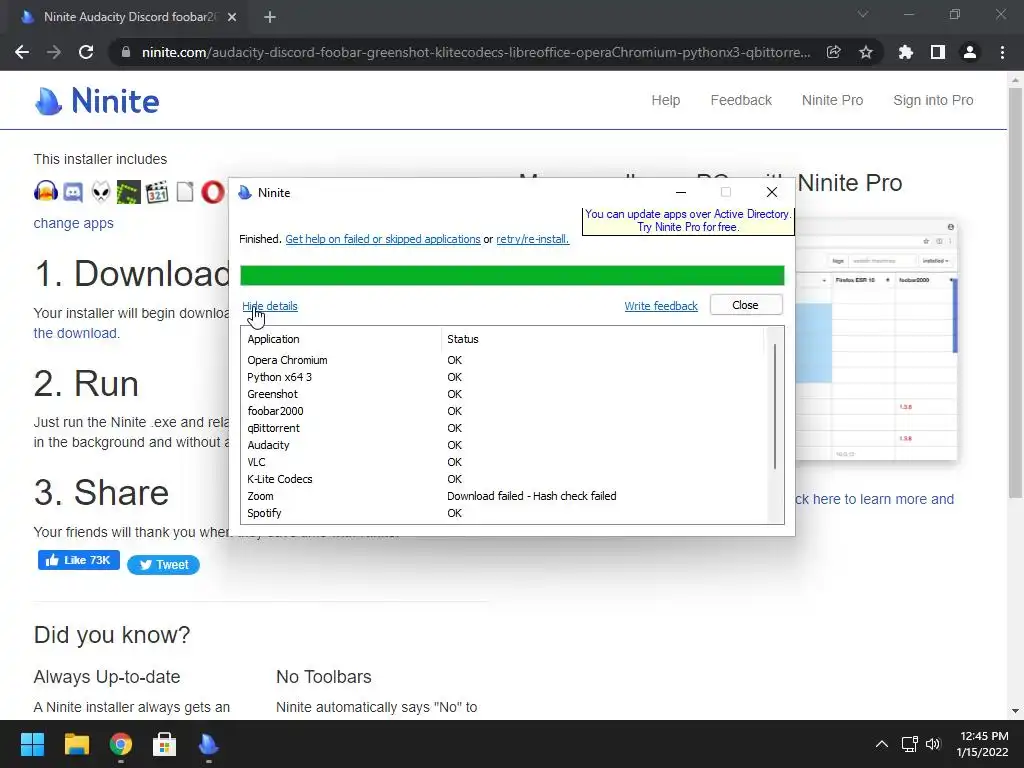Select the Opera Chromium row
The height and width of the screenshot is (768, 1024).
pos(503,360)
